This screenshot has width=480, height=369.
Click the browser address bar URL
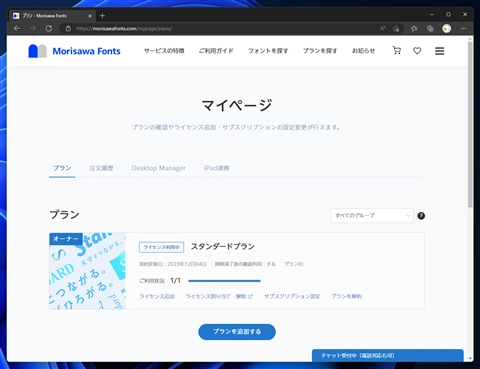[x=124, y=29]
